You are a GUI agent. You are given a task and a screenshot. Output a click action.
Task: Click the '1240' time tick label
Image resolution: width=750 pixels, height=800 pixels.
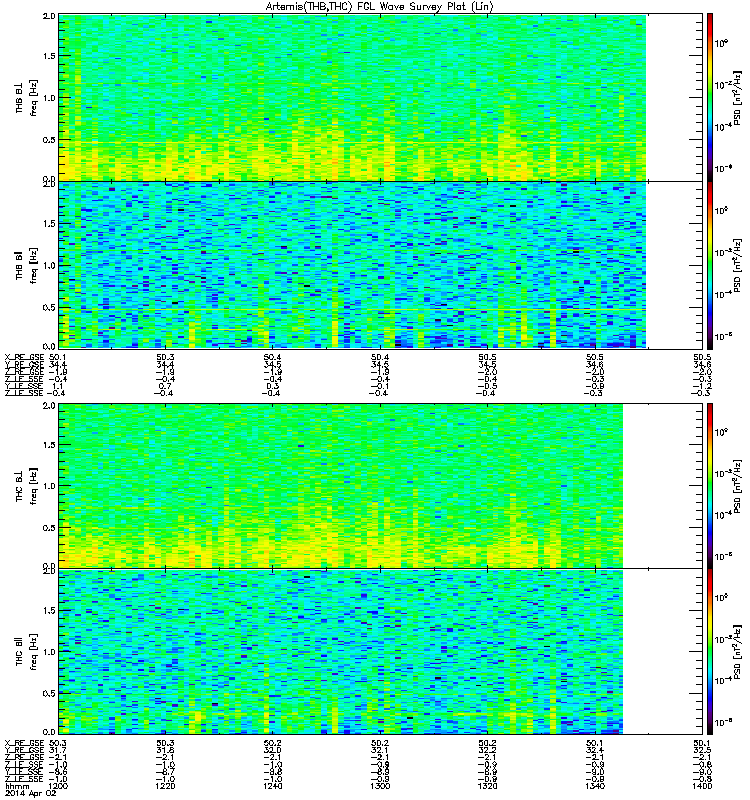click(x=272, y=786)
